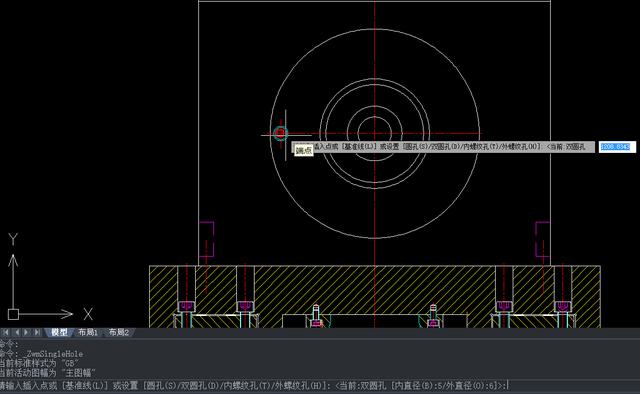Select the left magenta dashed rectangle
Image resolution: width=640 pixels, height=394 pixels.
tap(207, 239)
